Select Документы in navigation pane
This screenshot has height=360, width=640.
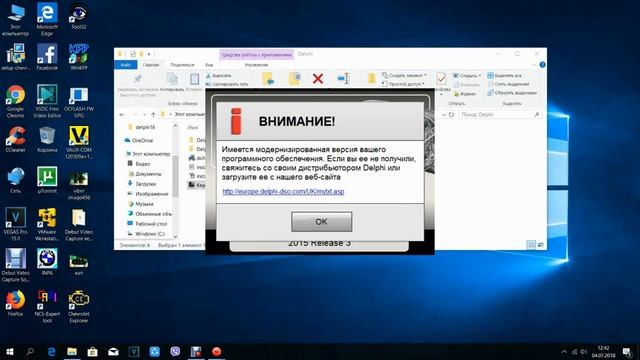[144, 174]
